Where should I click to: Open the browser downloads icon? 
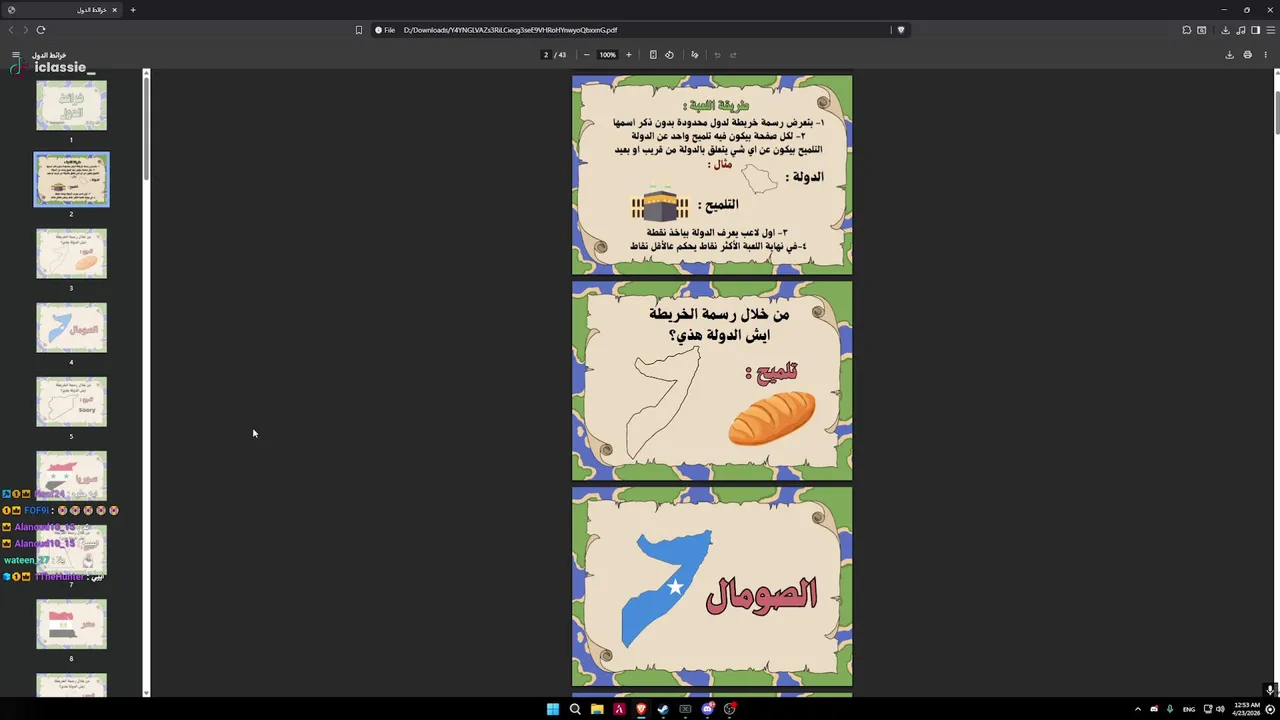pyautogui.click(x=1225, y=30)
